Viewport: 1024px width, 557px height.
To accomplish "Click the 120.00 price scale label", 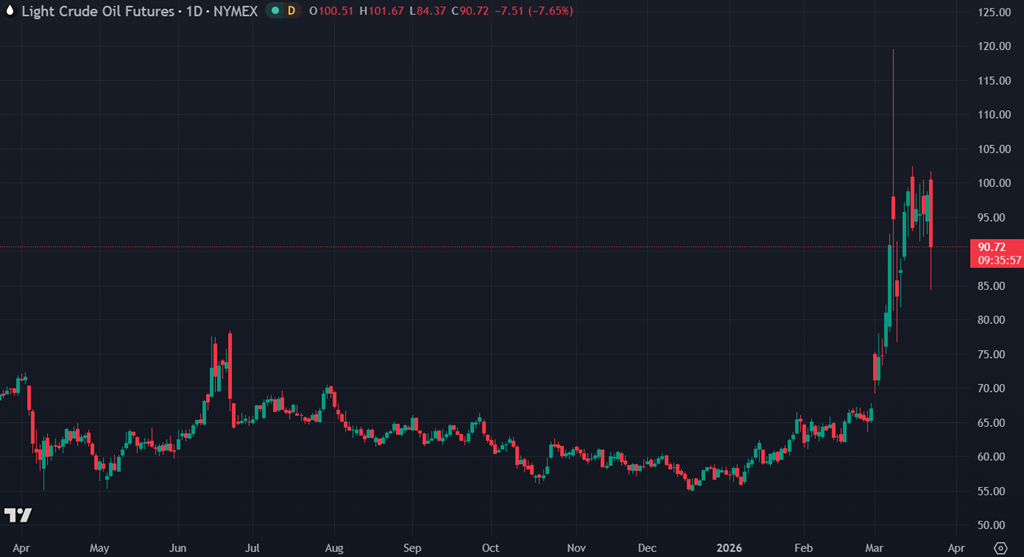I will click(992, 46).
